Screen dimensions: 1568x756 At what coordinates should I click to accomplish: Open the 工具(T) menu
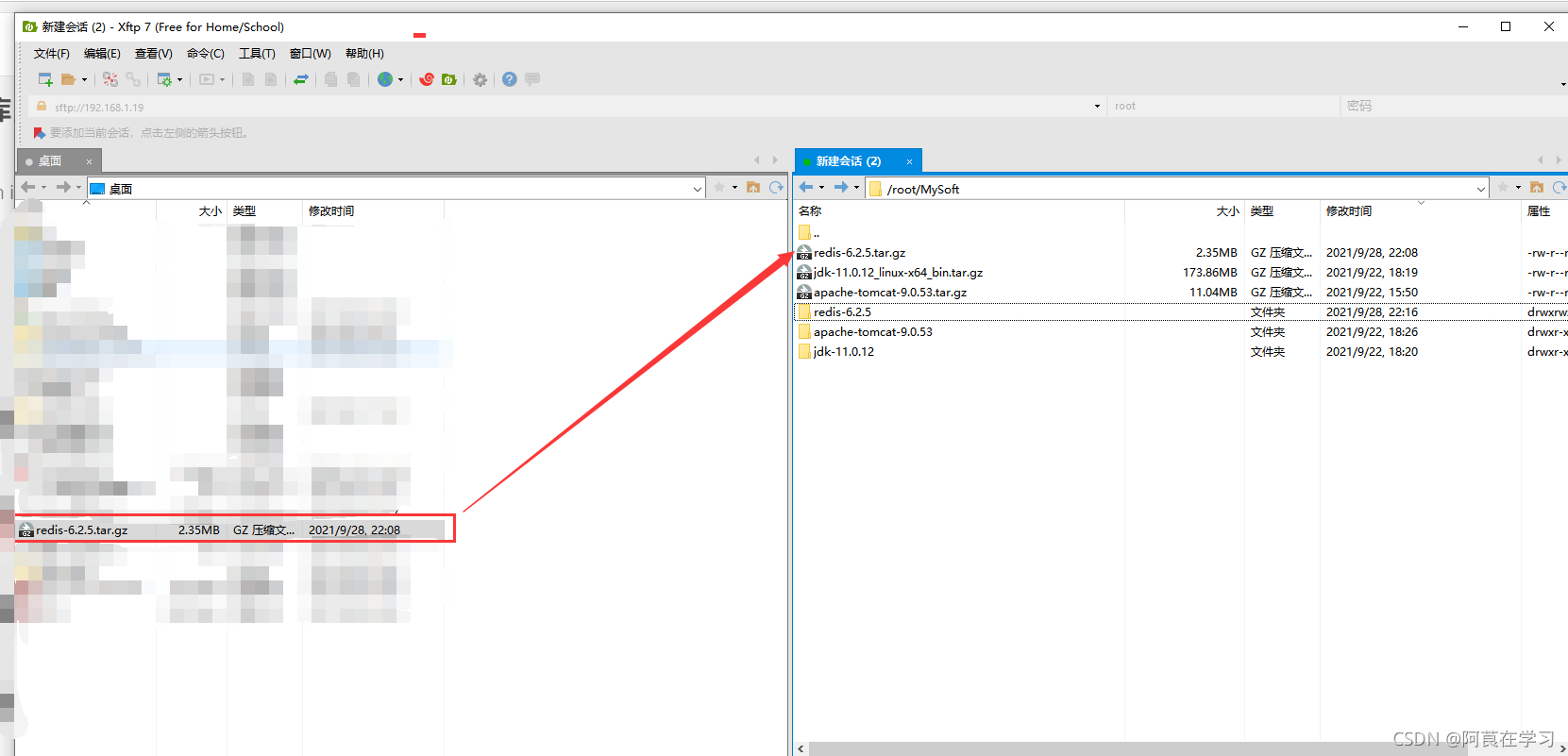(x=257, y=54)
